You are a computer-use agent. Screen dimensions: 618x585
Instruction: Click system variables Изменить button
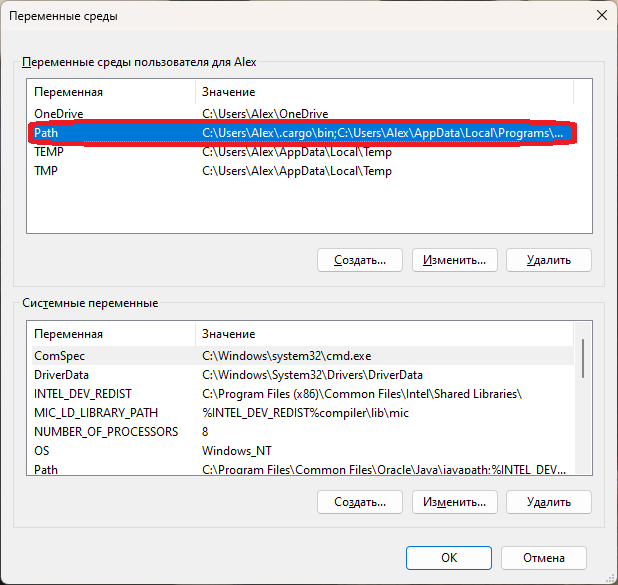pos(454,502)
